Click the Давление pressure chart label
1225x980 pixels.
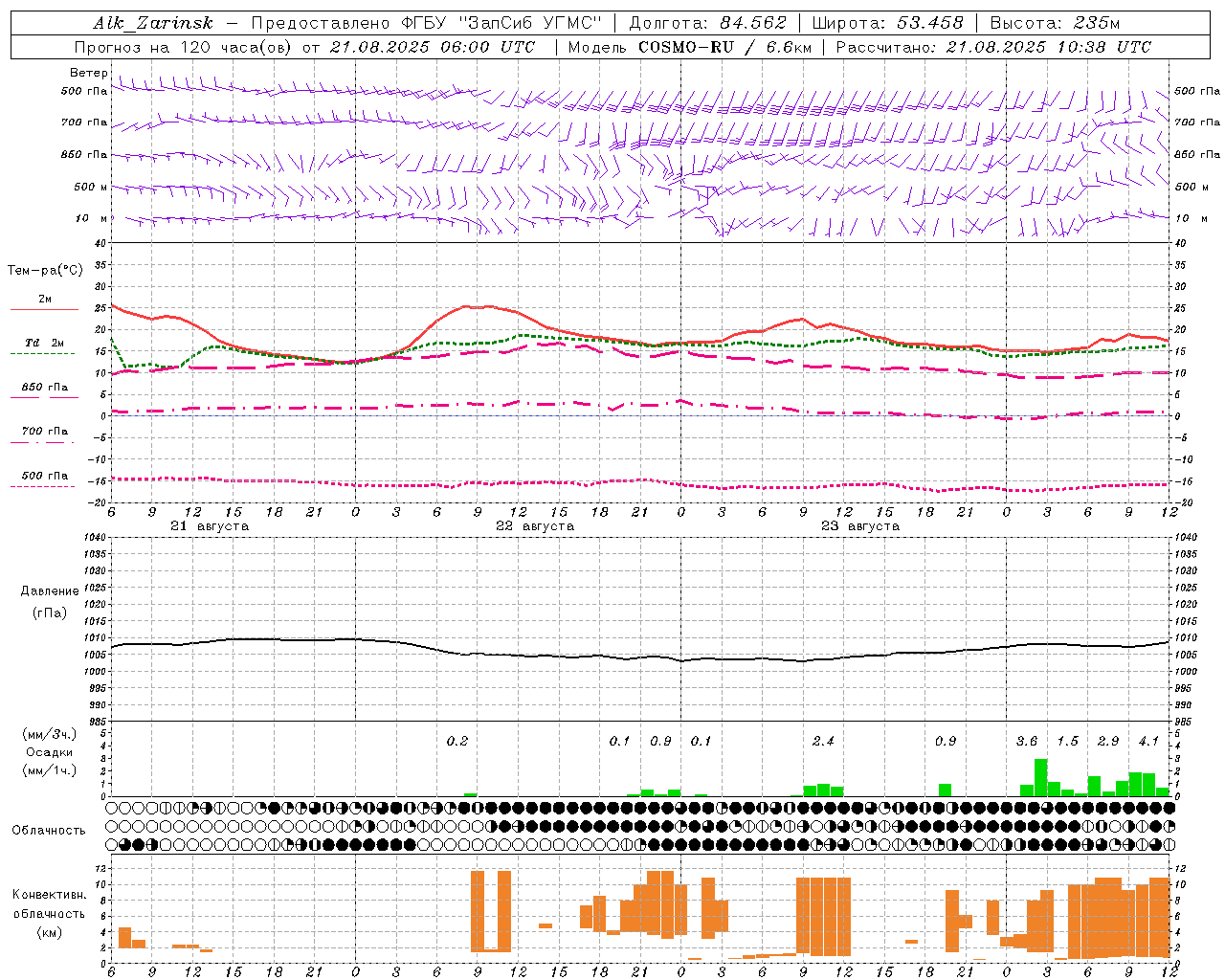tap(50, 591)
